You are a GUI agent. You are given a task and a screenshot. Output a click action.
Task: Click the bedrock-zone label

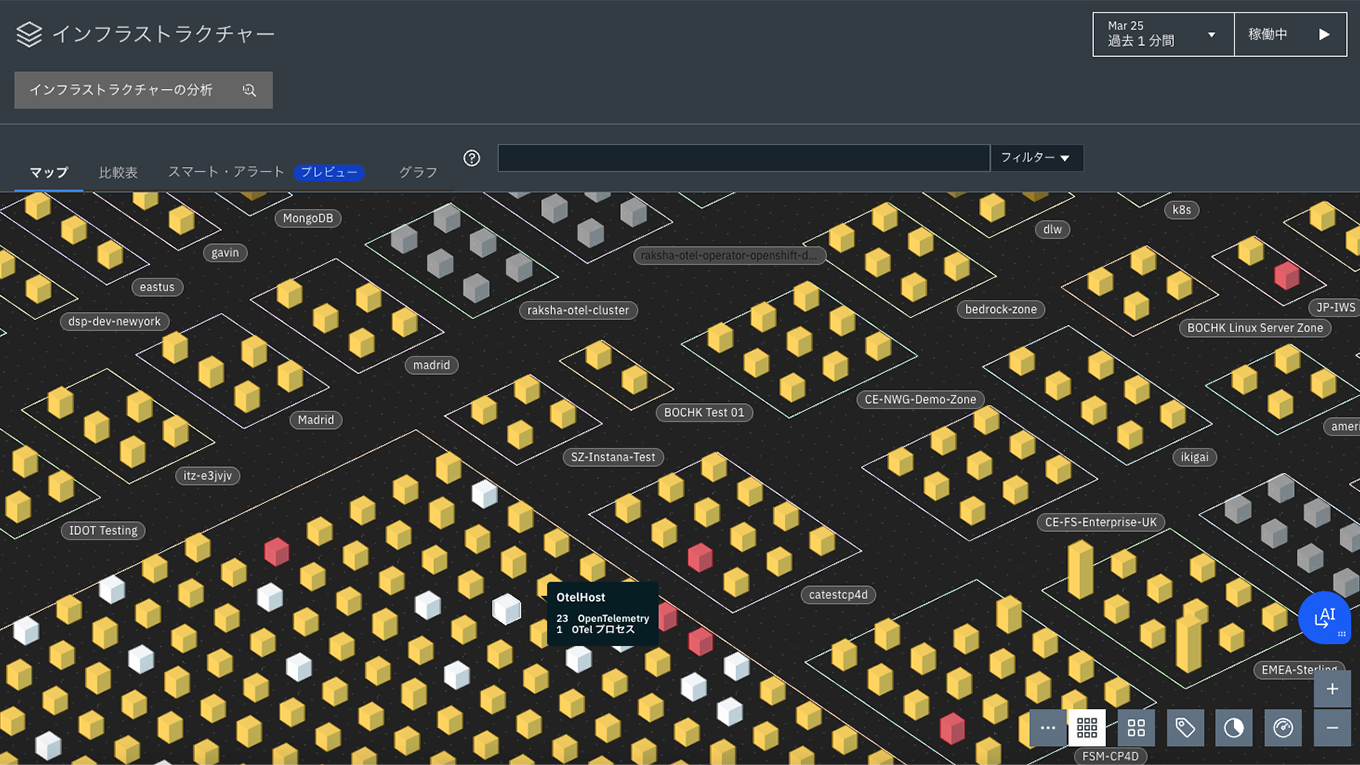click(x=1001, y=309)
